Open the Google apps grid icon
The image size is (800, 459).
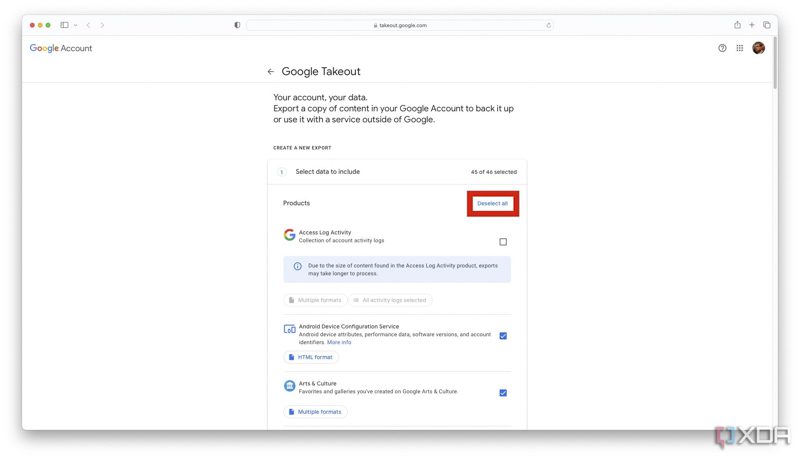739,48
